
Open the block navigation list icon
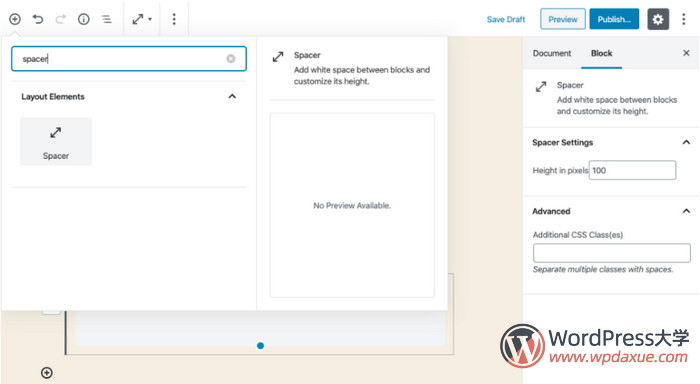point(106,19)
